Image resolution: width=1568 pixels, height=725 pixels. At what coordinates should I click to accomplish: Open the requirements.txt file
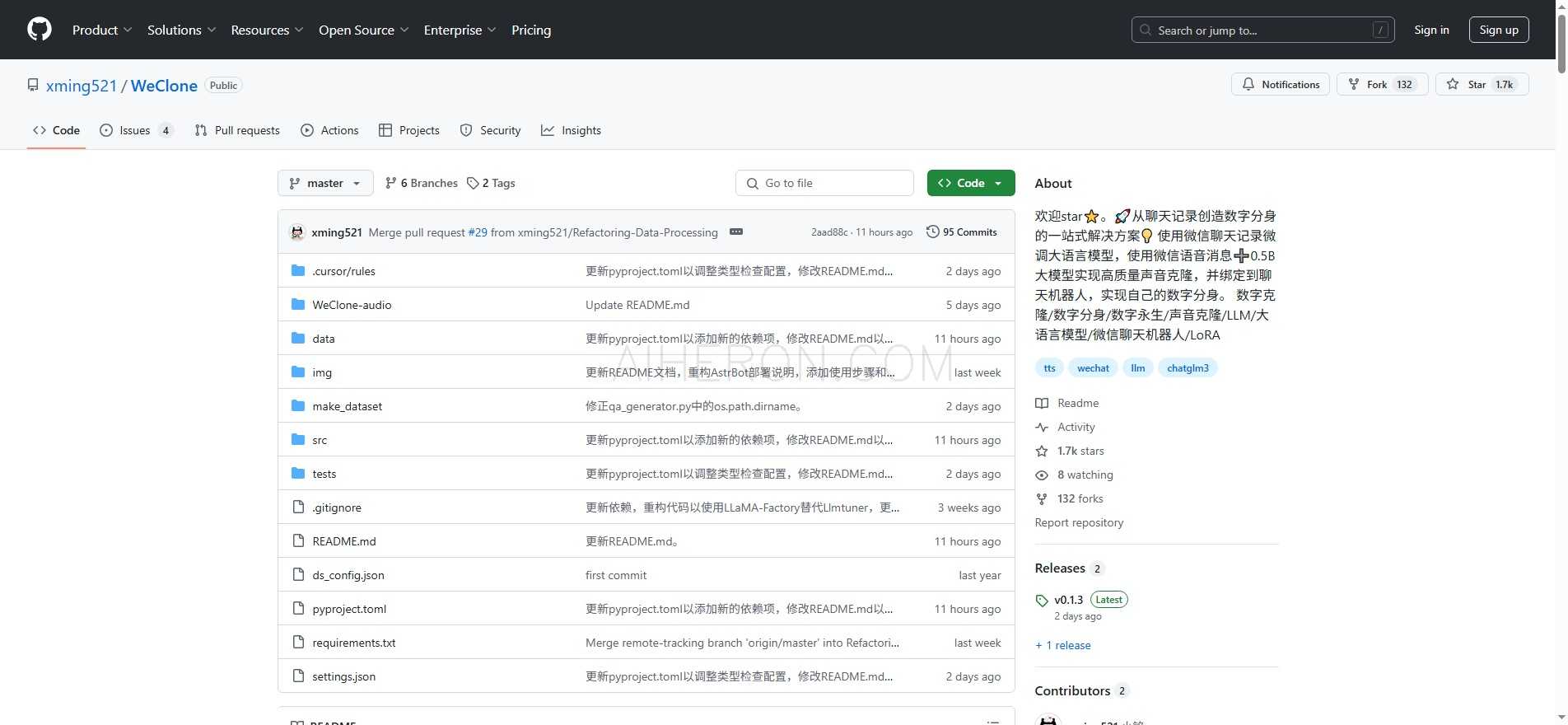click(354, 643)
